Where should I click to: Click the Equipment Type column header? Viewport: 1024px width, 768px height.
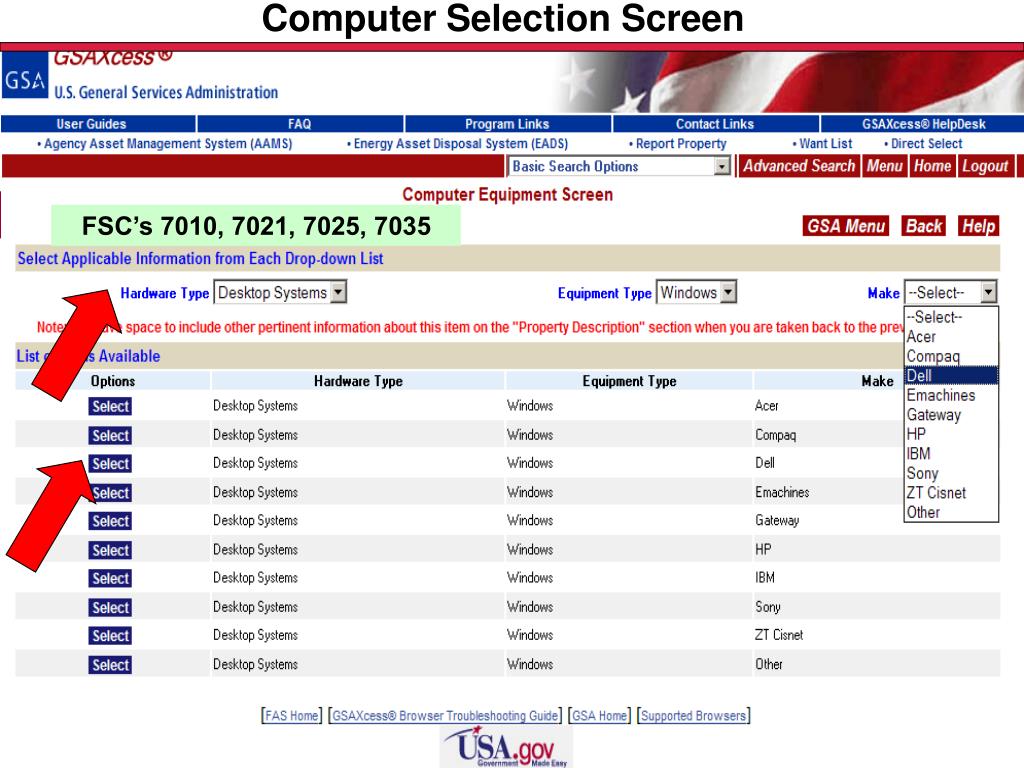pos(629,381)
